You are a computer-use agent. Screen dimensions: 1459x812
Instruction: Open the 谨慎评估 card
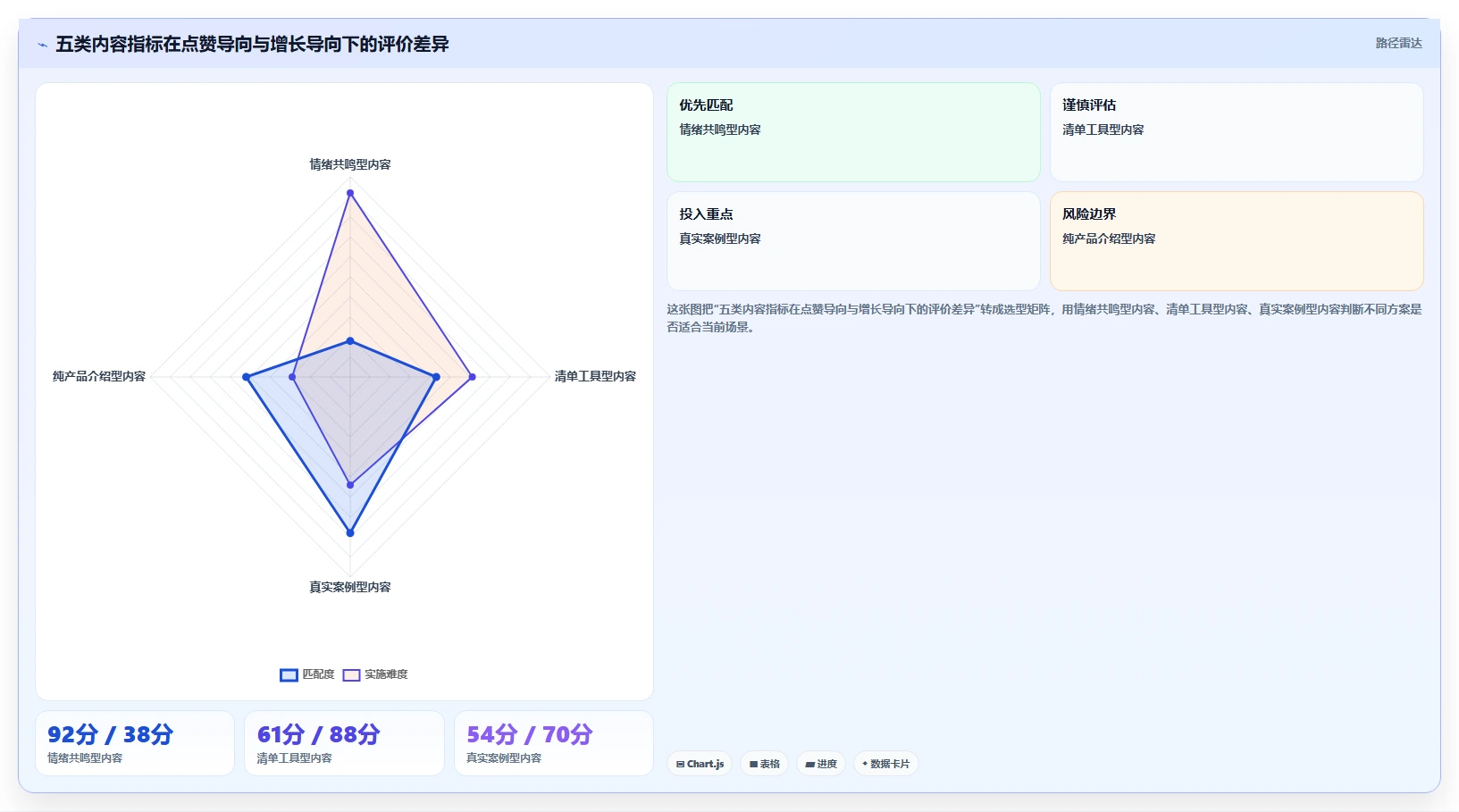[x=1237, y=132]
